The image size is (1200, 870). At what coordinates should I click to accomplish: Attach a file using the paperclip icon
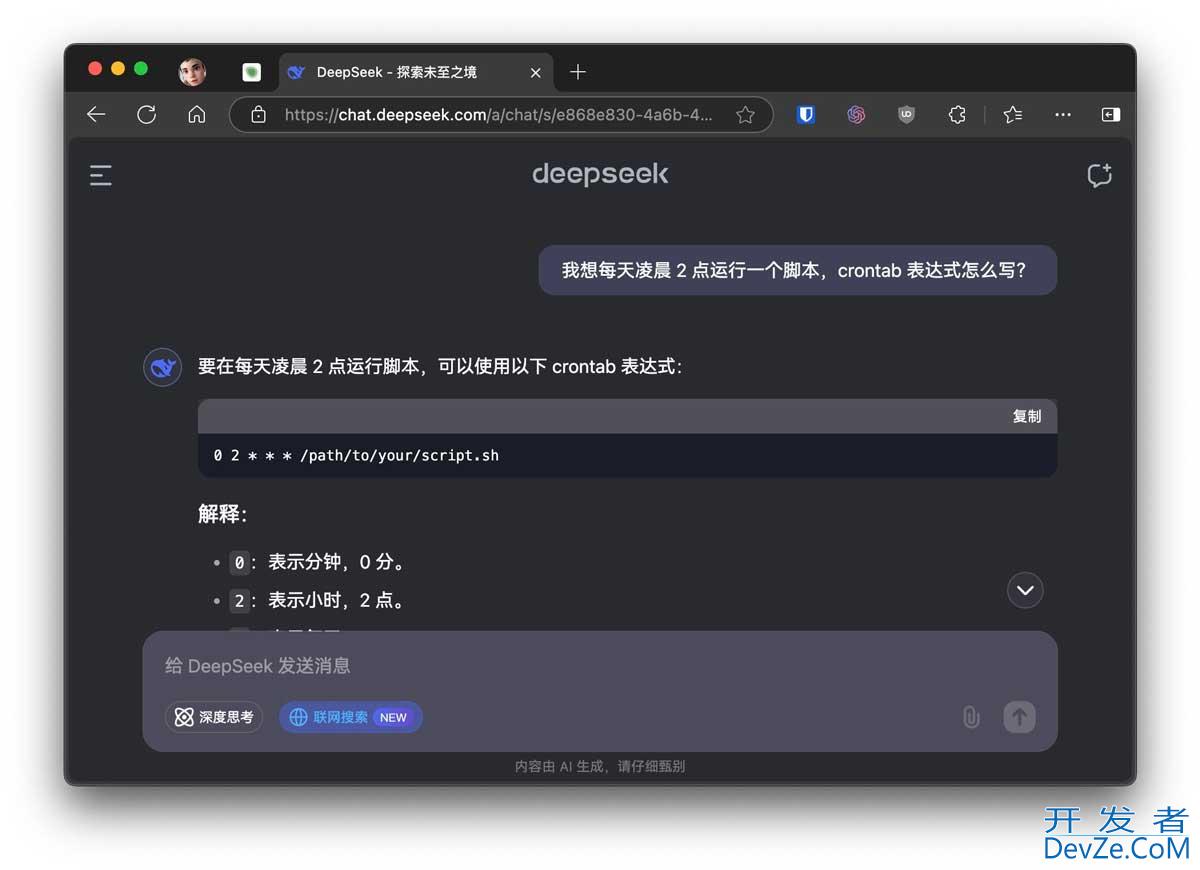pyautogui.click(x=970, y=717)
